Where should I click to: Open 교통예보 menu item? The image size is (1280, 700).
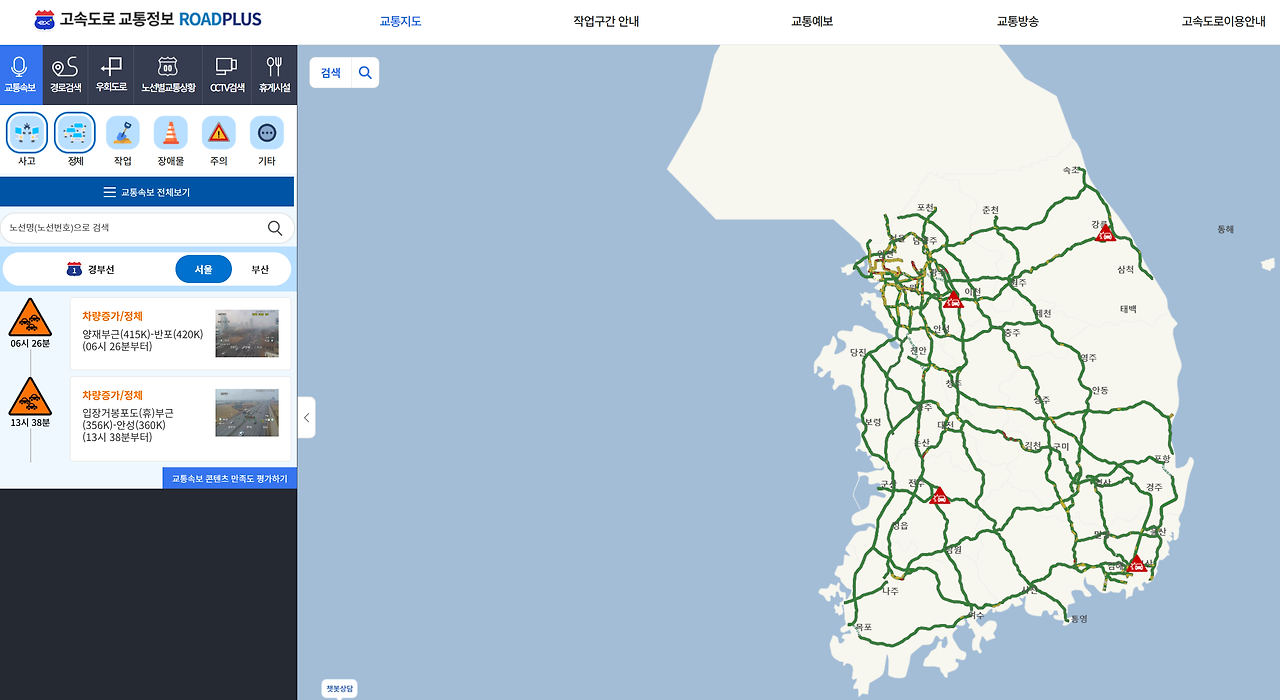(812, 21)
